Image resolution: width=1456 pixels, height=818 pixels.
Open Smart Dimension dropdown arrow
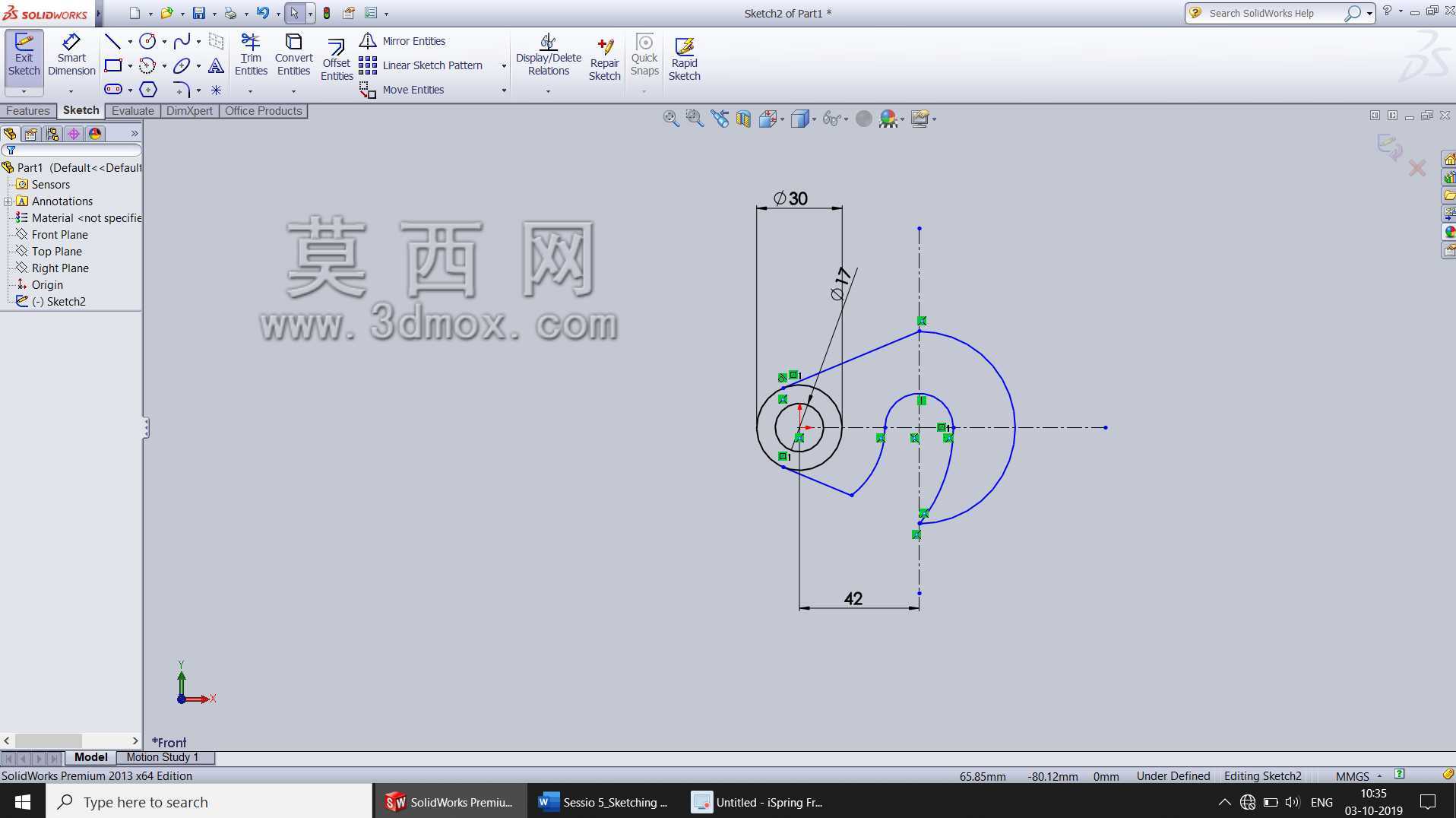coord(71,91)
